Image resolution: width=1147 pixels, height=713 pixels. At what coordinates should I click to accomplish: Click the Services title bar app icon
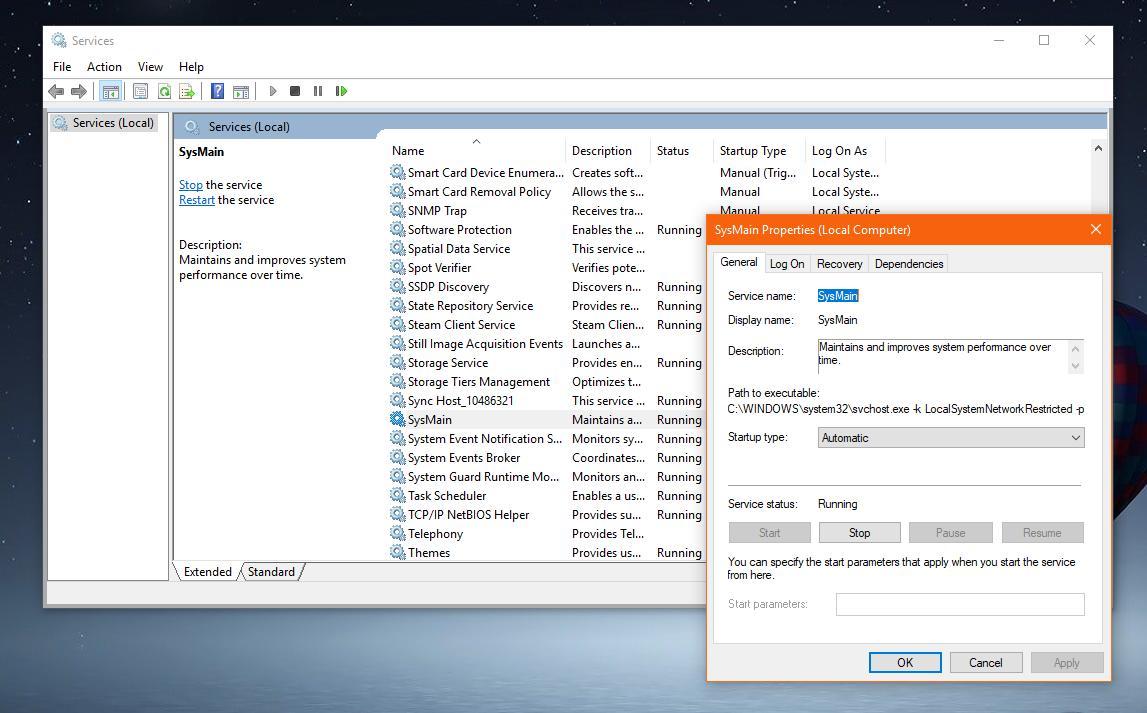click(x=59, y=40)
